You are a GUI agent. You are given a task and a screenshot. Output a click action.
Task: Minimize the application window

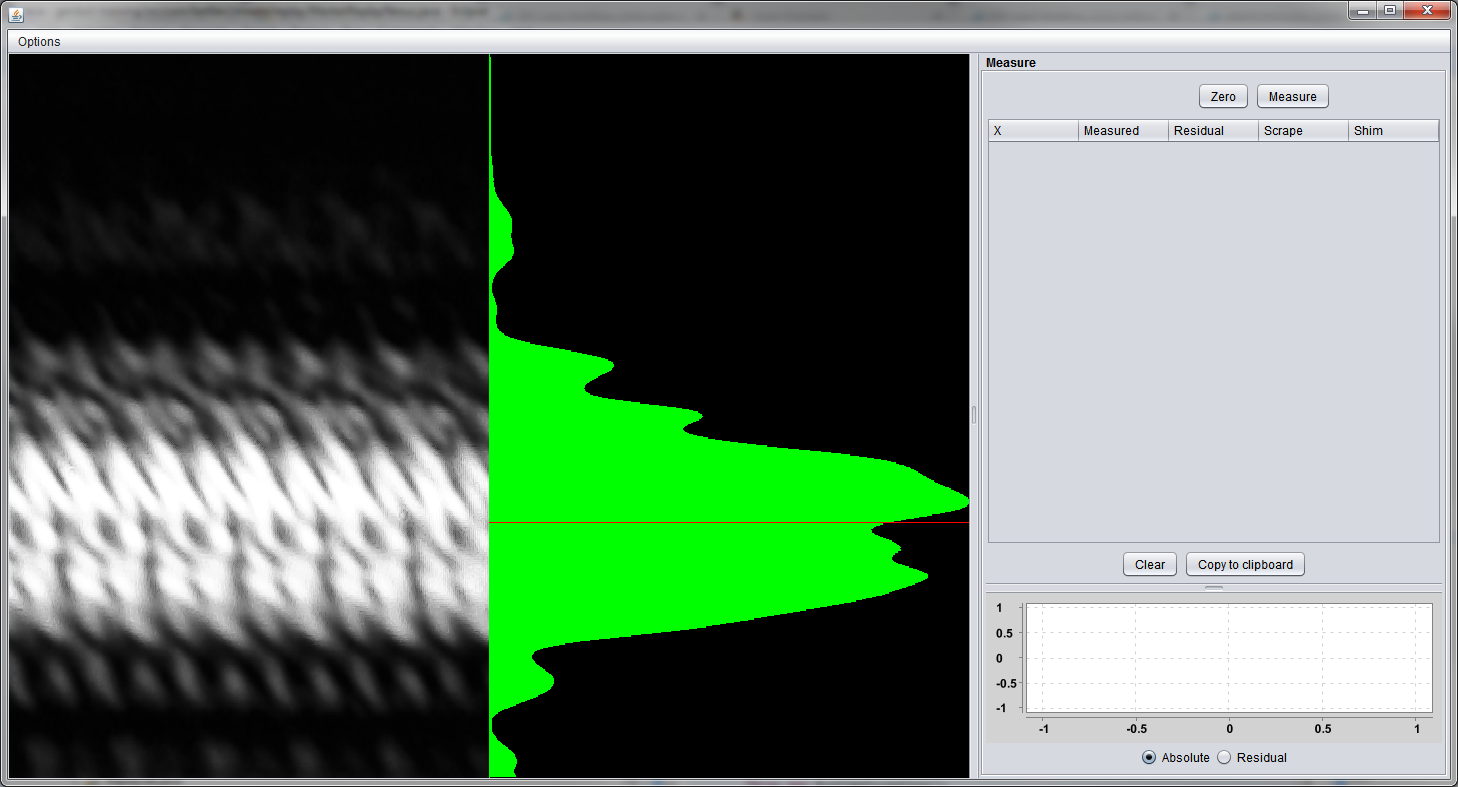tap(1363, 10)
